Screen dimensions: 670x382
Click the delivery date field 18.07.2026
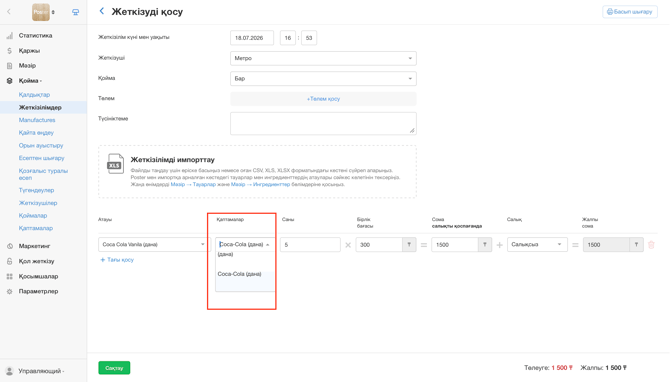pyautogui.click(x=252, y=38)
